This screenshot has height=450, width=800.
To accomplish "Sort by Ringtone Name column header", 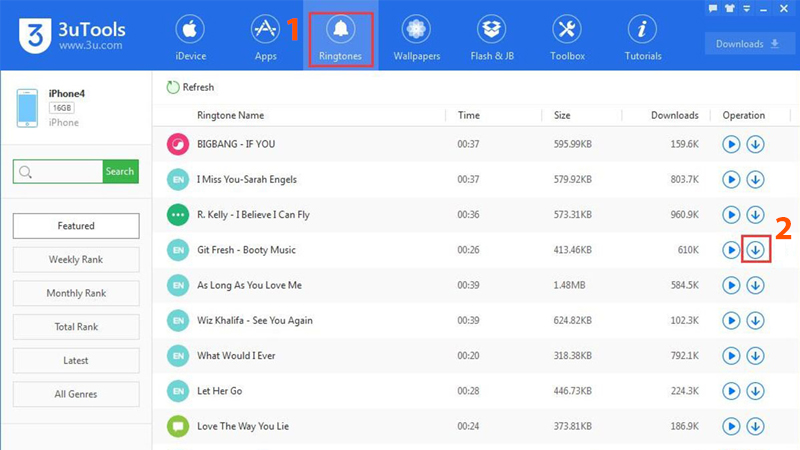I will [x=231, y=115].
